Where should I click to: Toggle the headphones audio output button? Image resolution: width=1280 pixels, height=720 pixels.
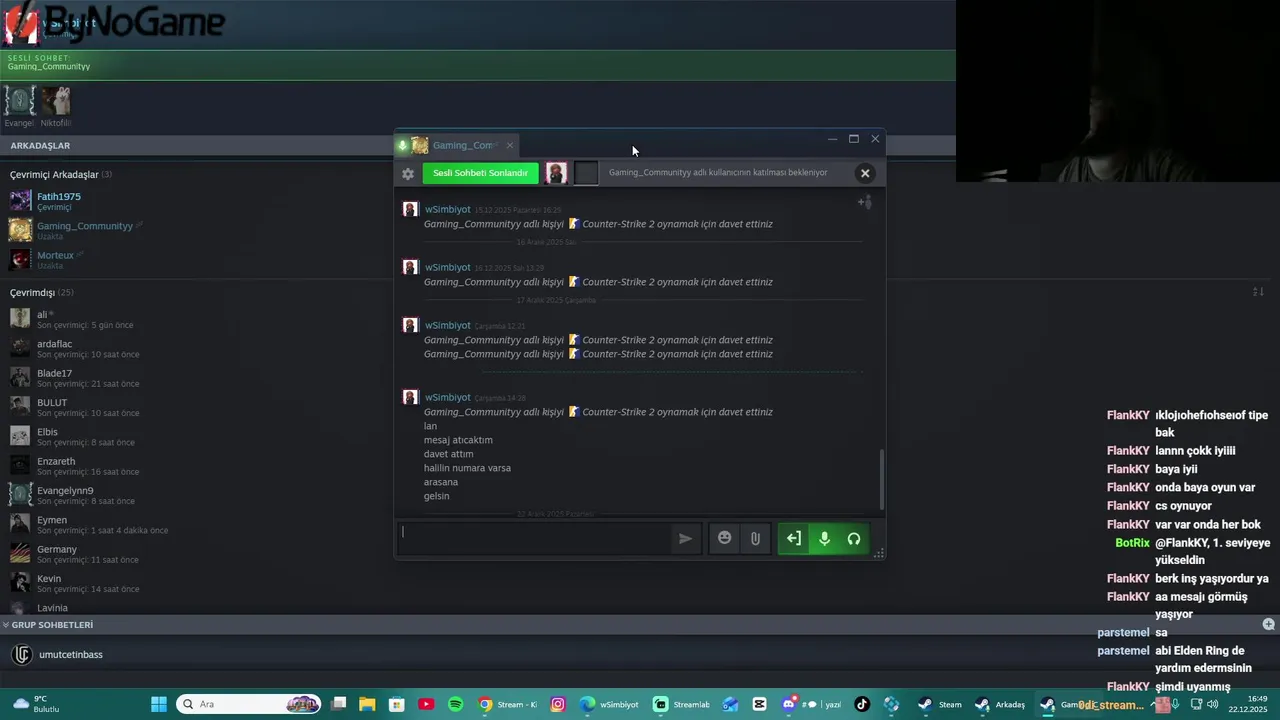pyautogui.click(x=854, y=538)
